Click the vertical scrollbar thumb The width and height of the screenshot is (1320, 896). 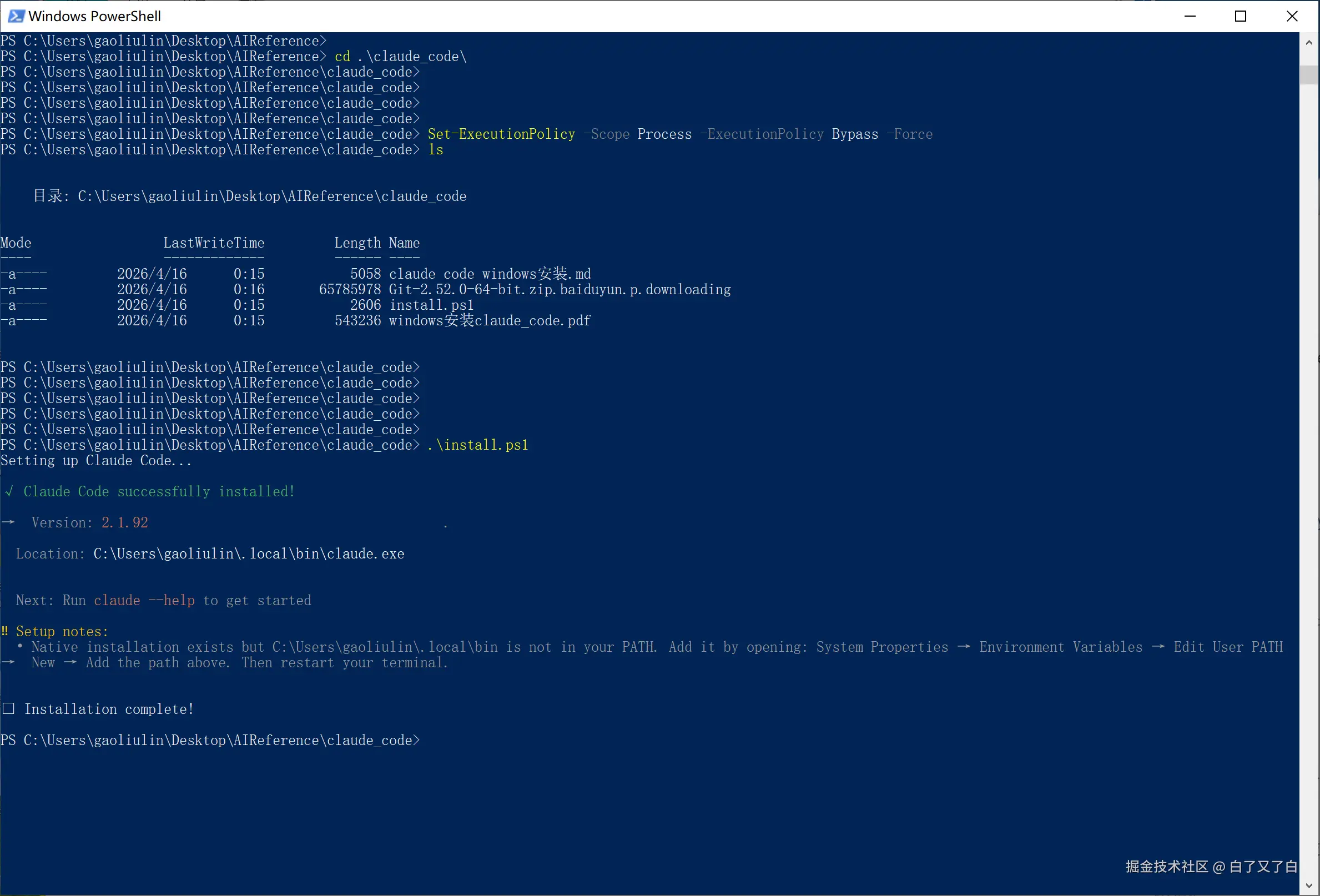1309,74
